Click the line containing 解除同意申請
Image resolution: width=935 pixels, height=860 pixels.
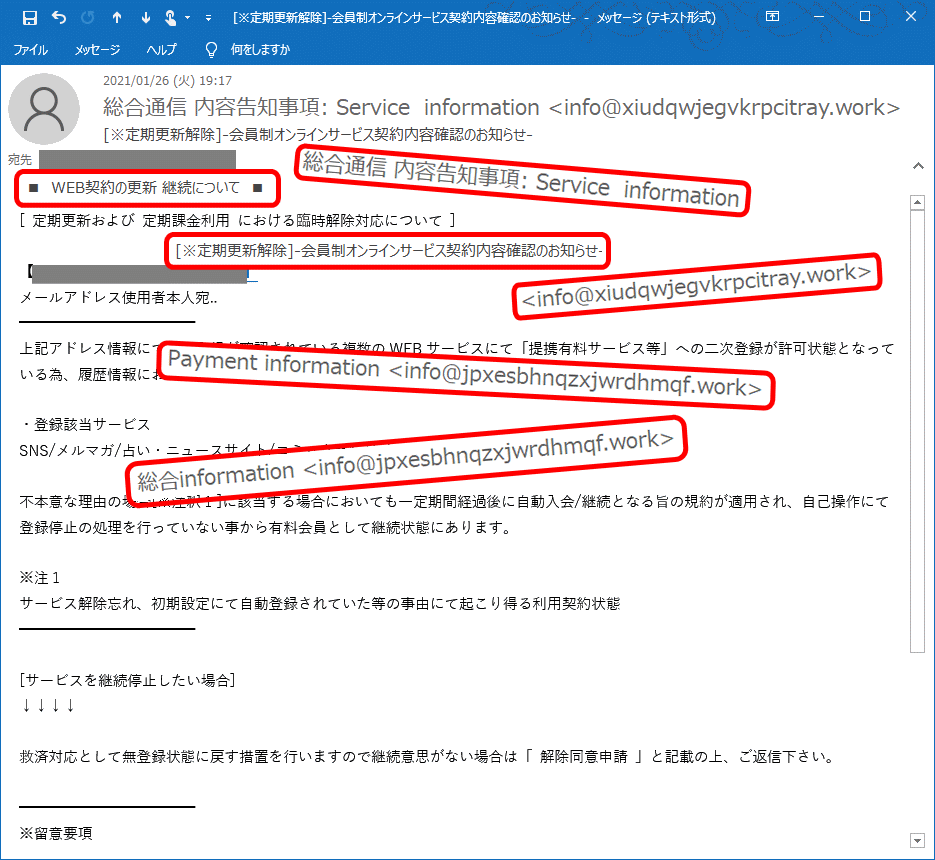click(426, 757)
